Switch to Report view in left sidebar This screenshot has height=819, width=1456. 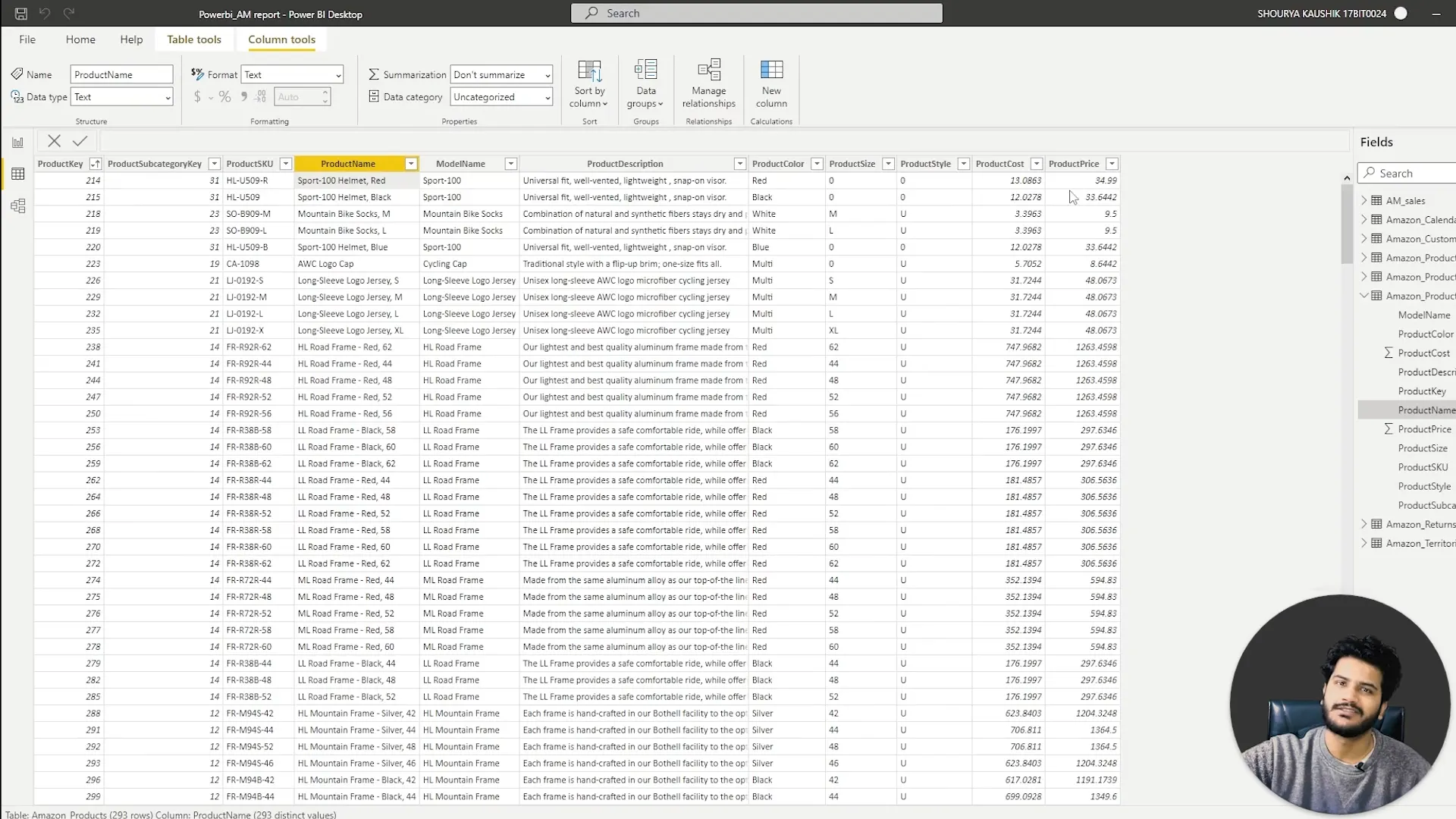pos(17,143)
